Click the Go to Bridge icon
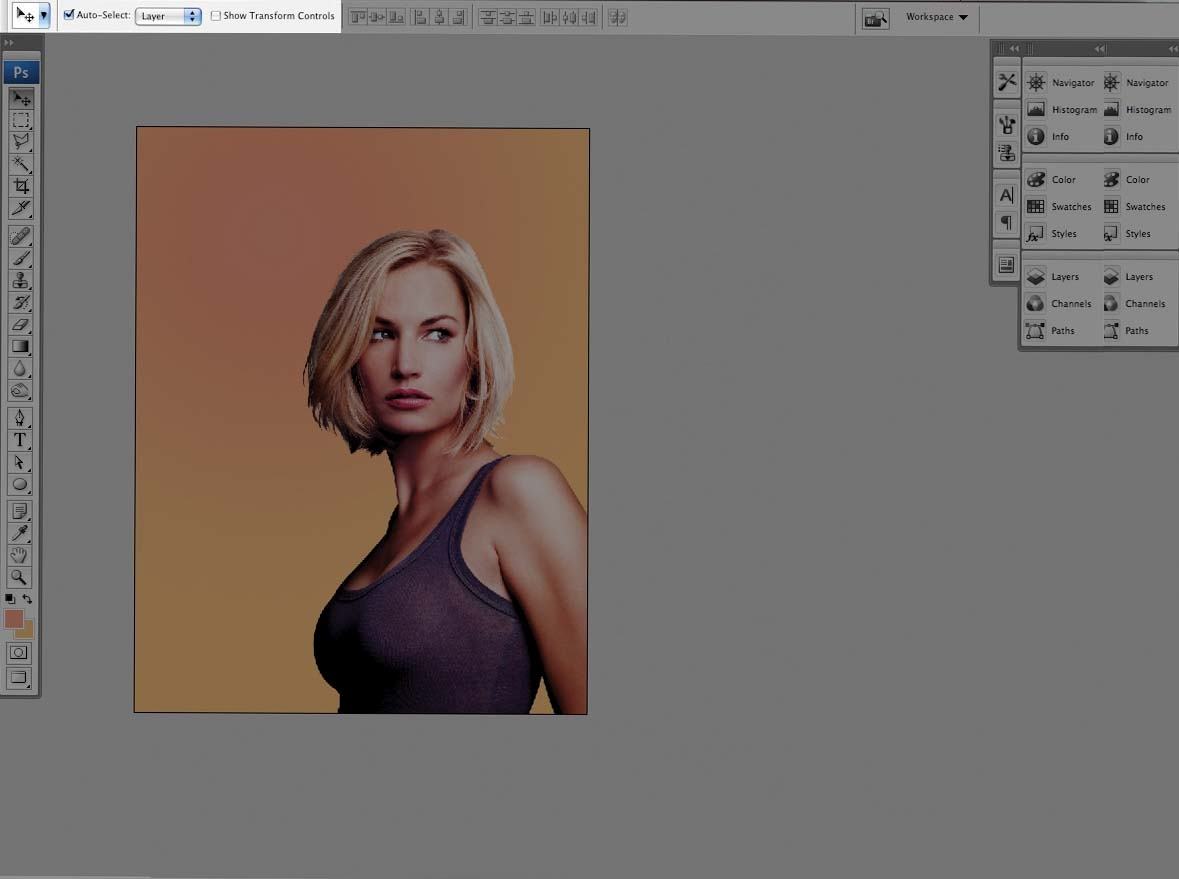1179x879 pixels. click(x=875, y=19)
